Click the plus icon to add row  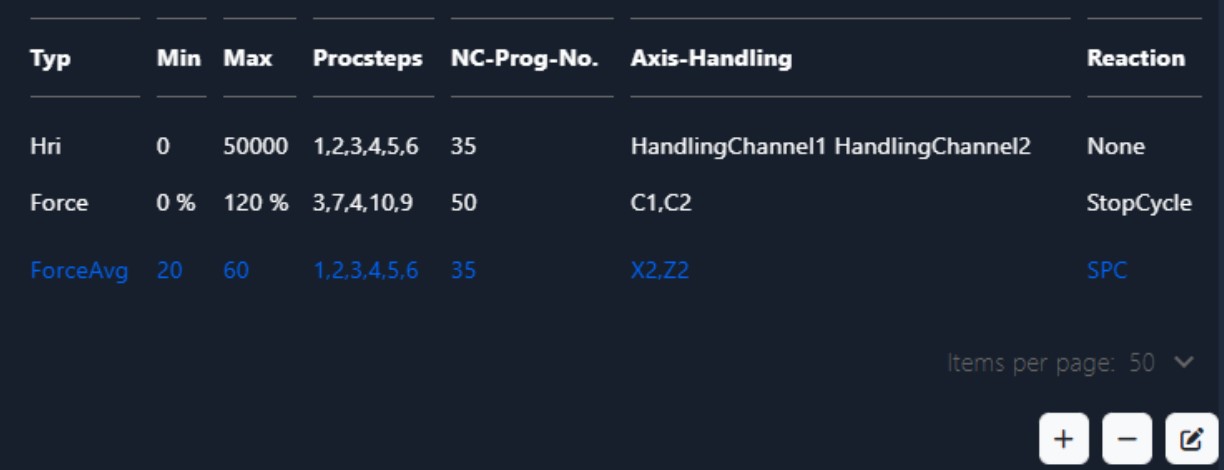click(x=1064, y=438)
